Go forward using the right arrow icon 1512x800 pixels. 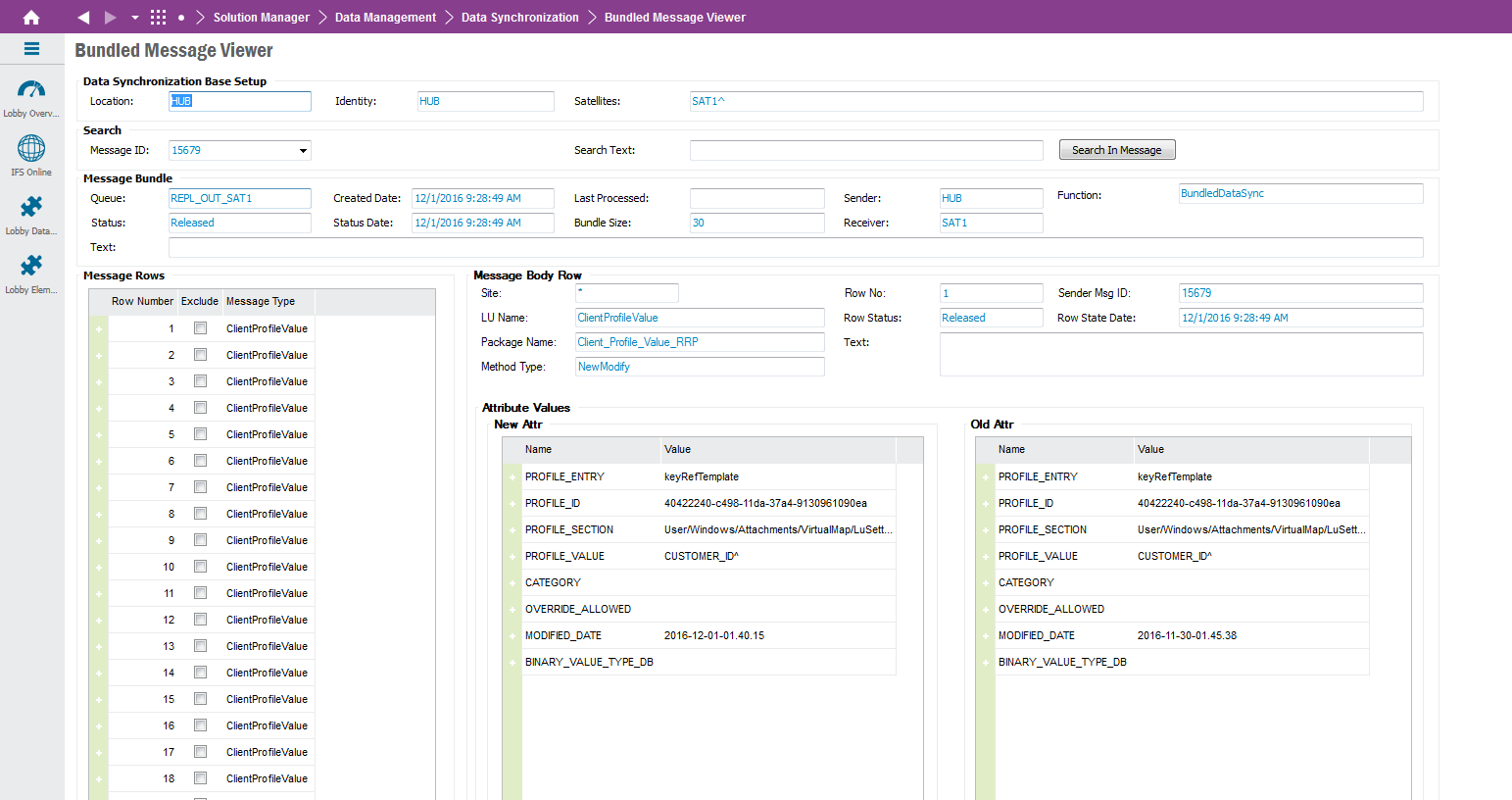tap(110, 17)
